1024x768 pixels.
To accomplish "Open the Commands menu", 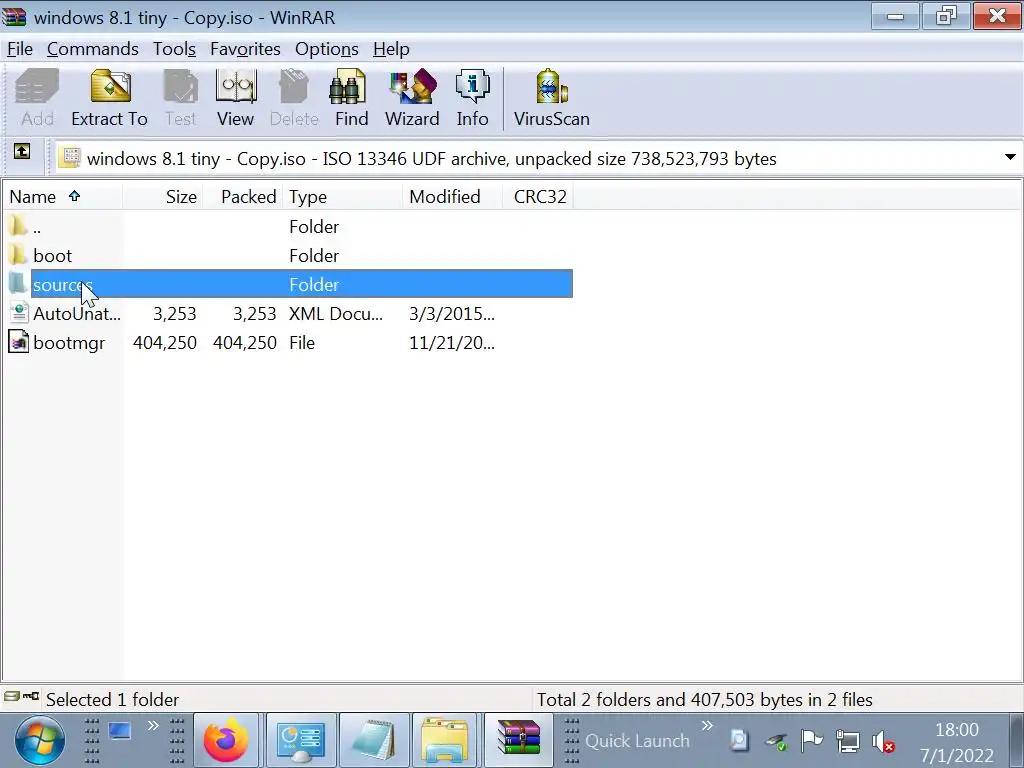I will pos(93,49).
